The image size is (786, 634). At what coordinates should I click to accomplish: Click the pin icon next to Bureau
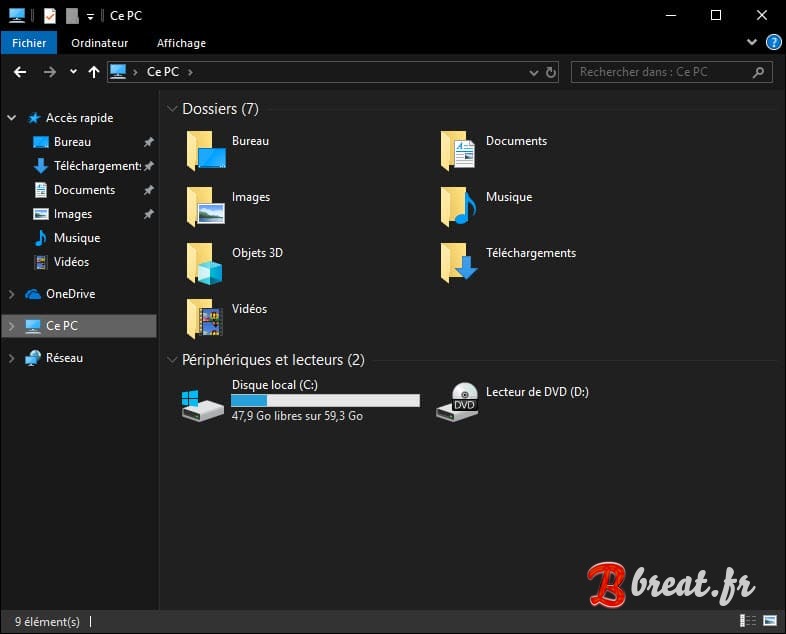[148, 142]
